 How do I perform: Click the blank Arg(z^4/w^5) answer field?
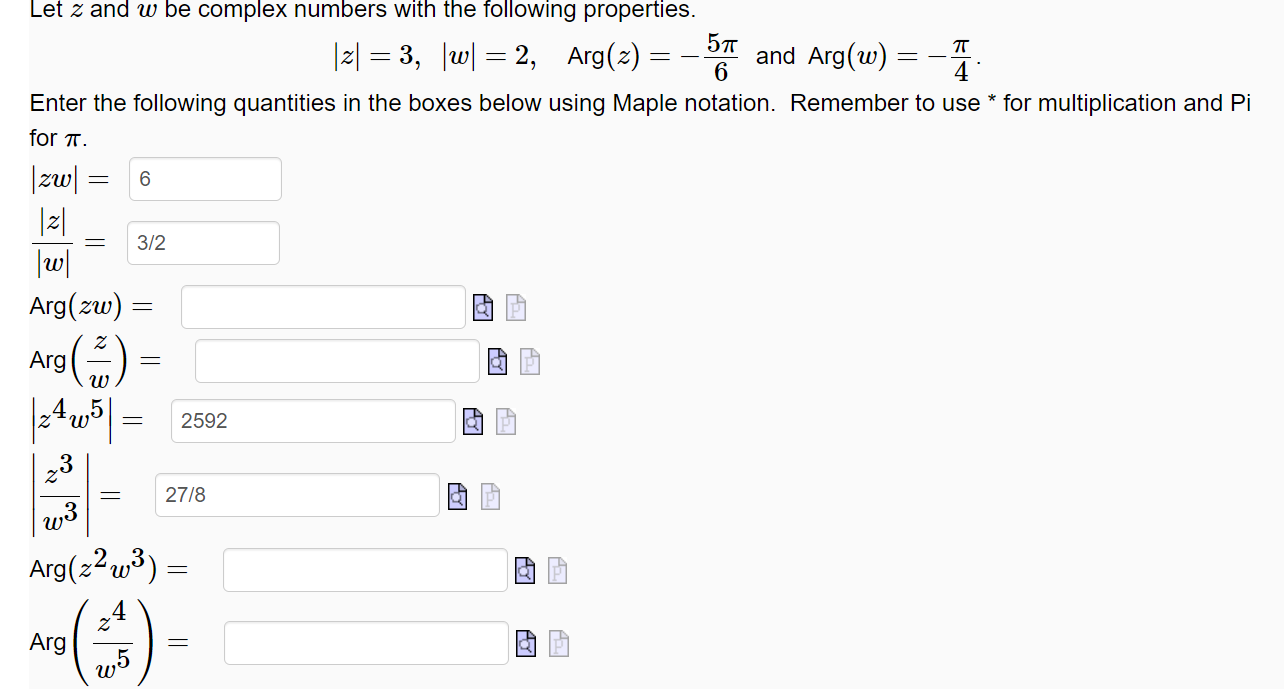(x=365, y=643)
